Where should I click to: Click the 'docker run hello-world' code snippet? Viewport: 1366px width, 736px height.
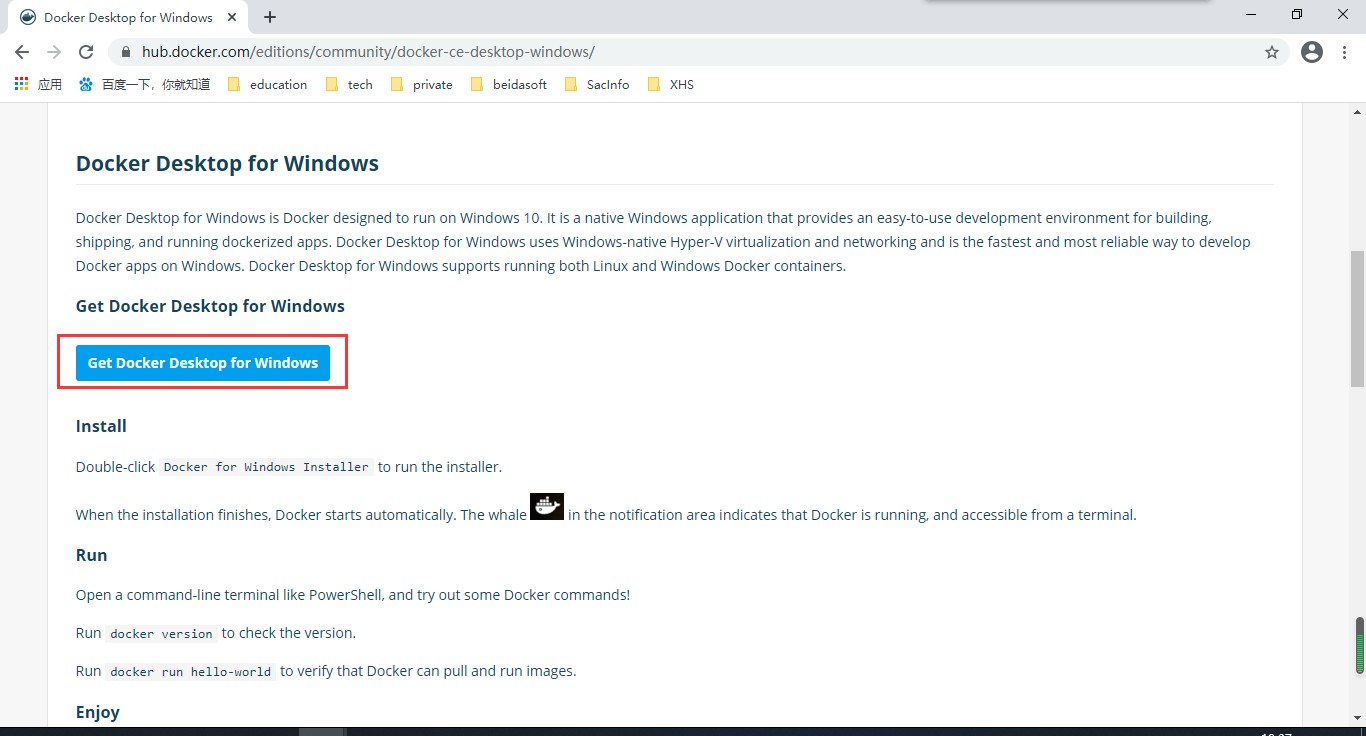(x=190, y=671)
